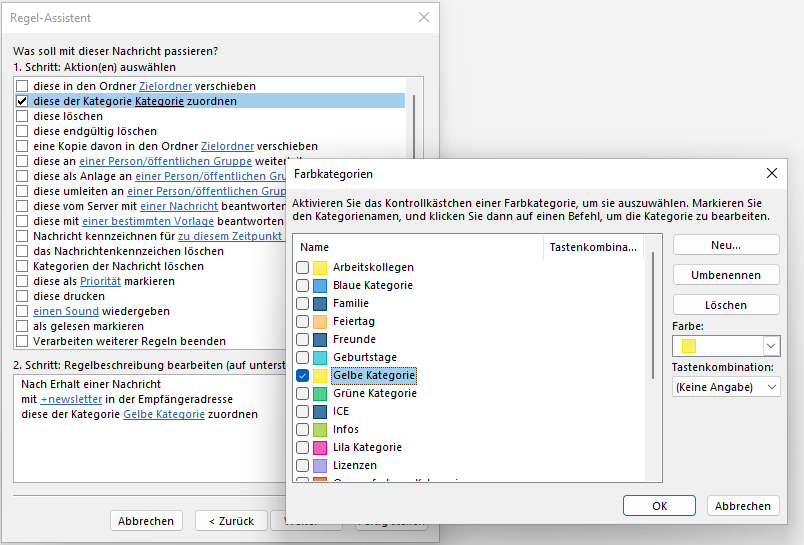804x545 pixels.
Task: Click the pink Lila Kategorie color icon
Action: coord(320,448)
